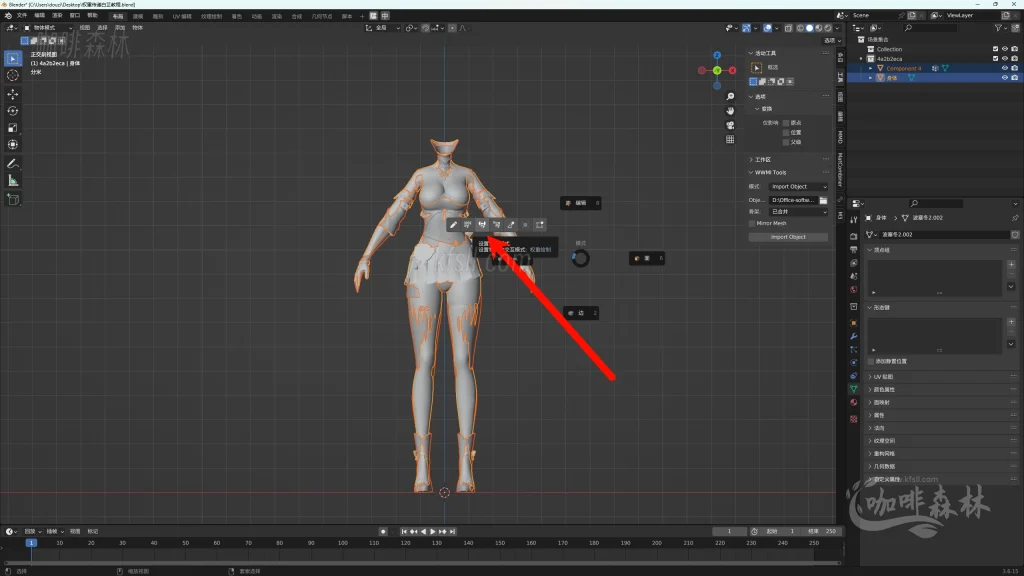Toggle visibility eye for Component 4
This screenshot has width=1024, height=576.
[x=1005, y=68]
